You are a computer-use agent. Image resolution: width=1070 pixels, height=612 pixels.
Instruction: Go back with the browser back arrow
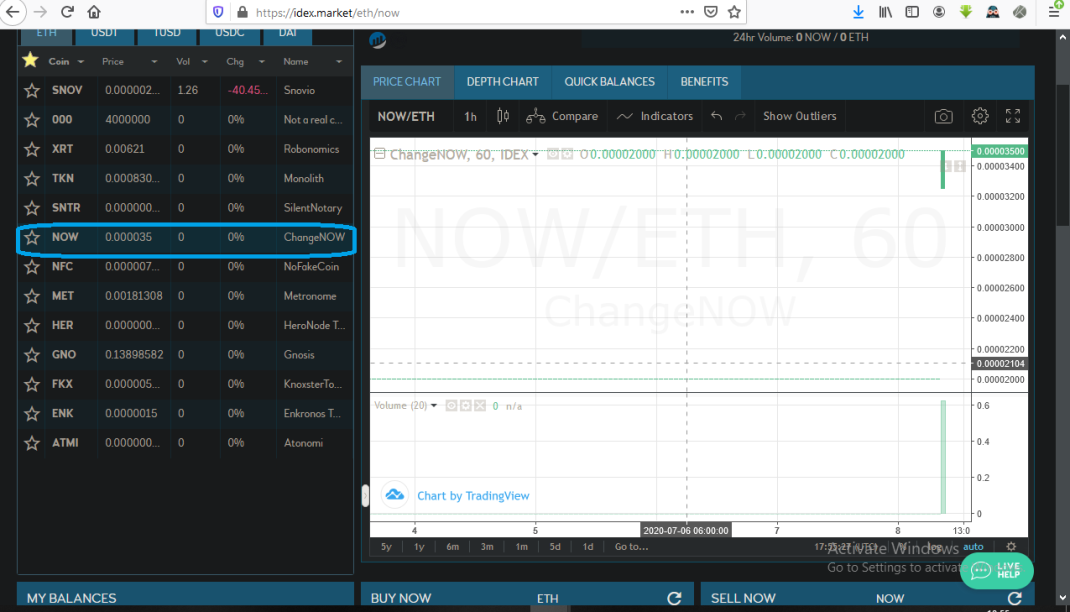(x=12, y=12)
